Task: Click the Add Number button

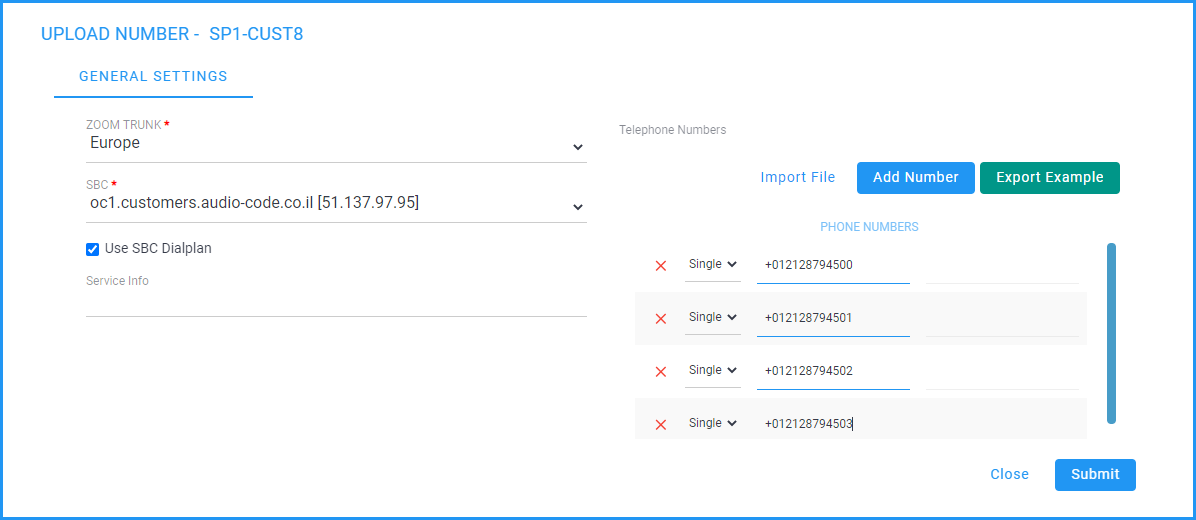Action: [915, 178]
